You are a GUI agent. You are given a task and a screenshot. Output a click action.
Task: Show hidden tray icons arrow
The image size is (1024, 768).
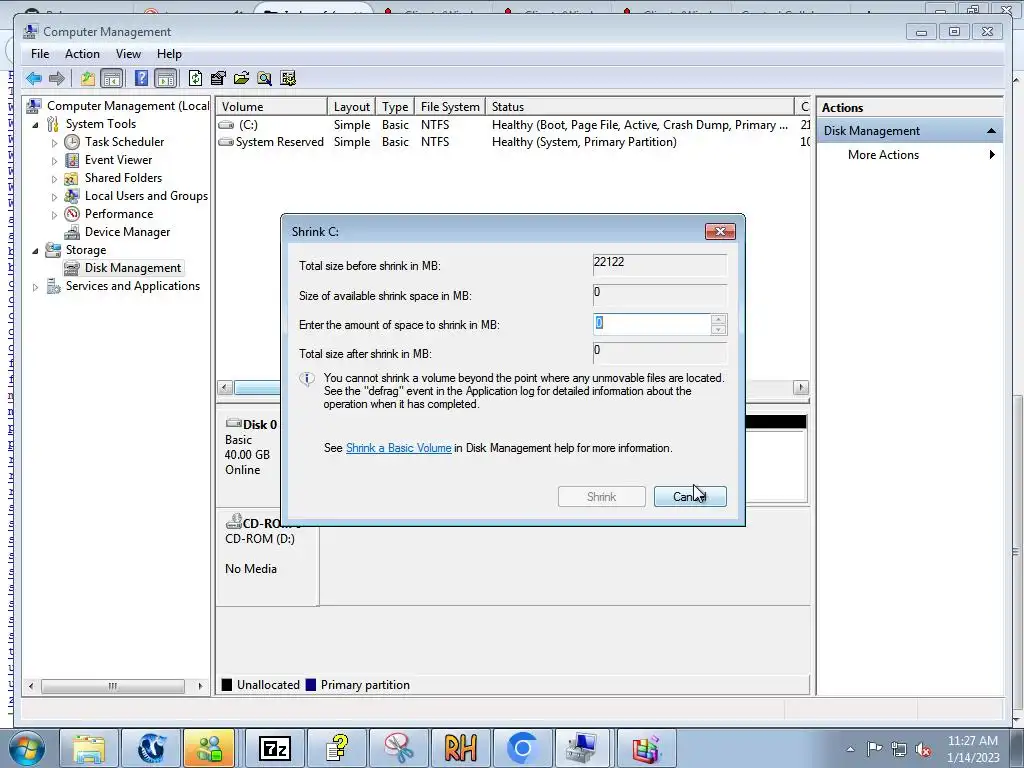click(850, 750)
